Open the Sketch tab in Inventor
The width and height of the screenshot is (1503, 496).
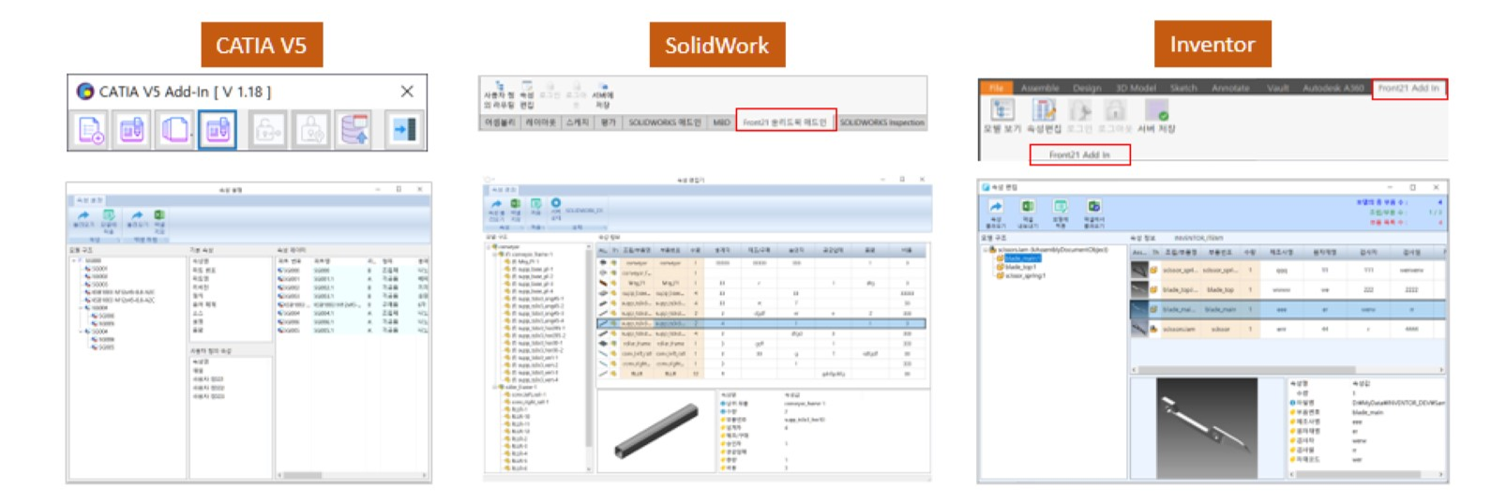point(1183,89)
